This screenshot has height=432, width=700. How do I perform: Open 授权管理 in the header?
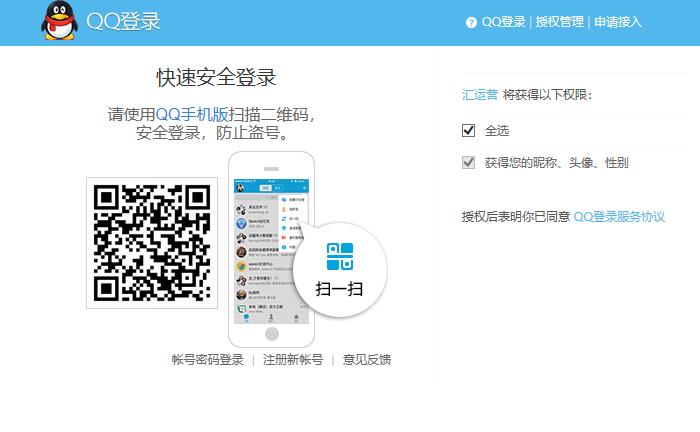[559, 22]
